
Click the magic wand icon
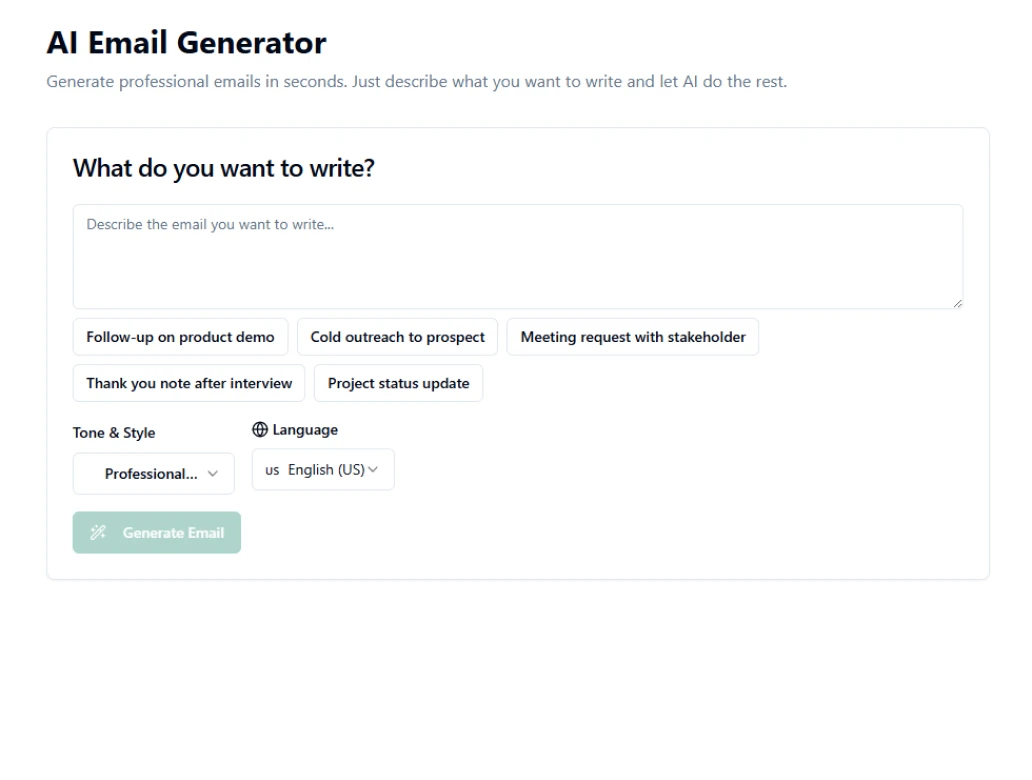pos(97,533)
